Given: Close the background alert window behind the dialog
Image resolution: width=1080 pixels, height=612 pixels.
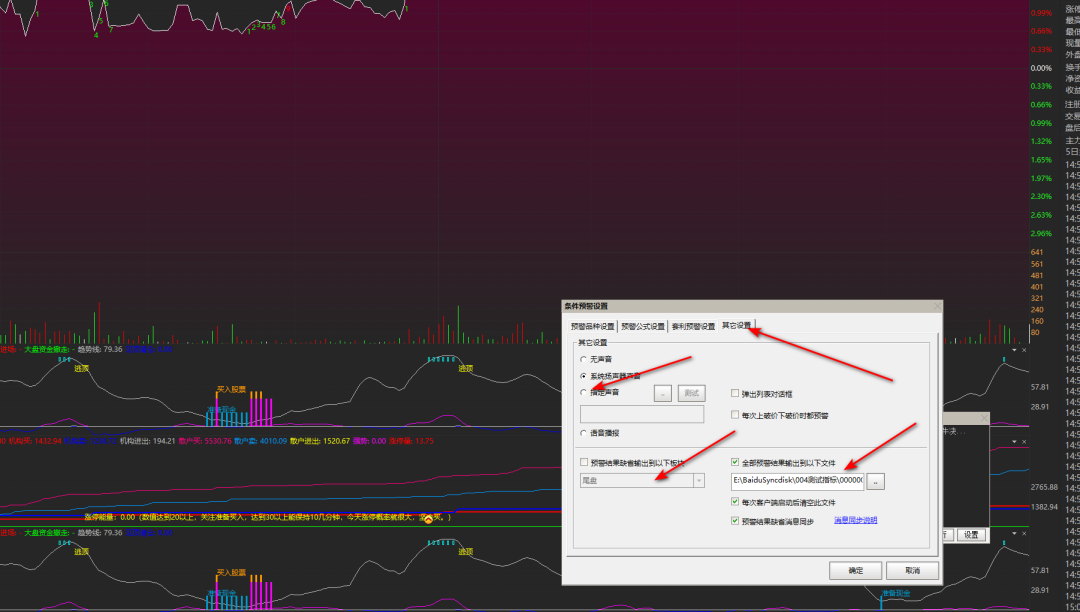Looking at the screenshot, I should (984, 418).
